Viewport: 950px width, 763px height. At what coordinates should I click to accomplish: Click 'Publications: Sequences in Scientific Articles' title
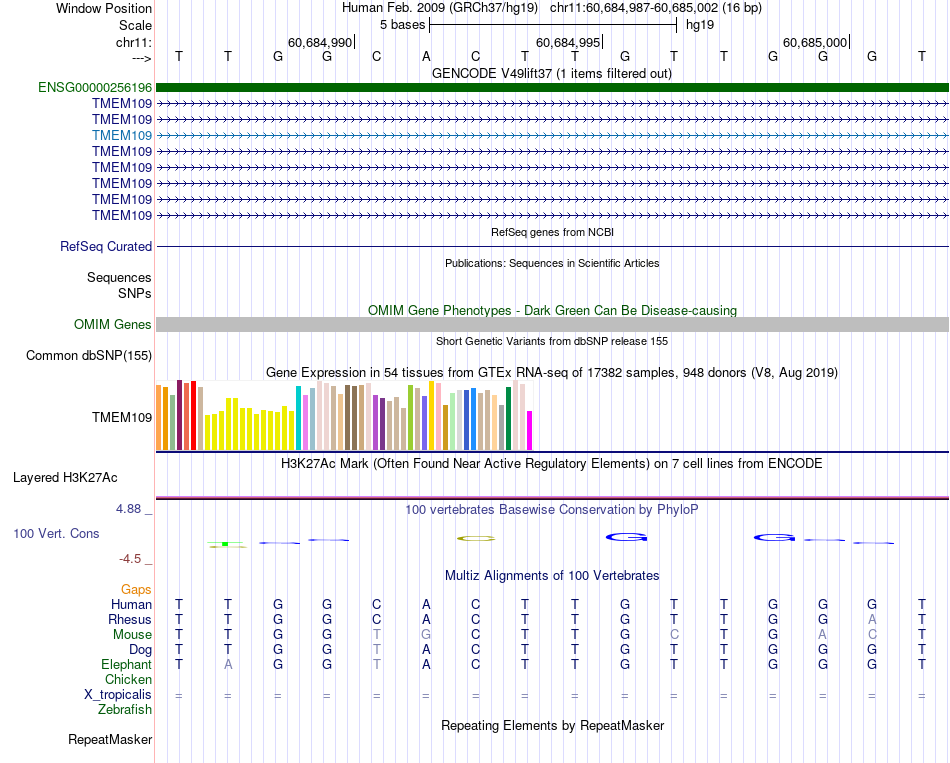coord(552,263)
